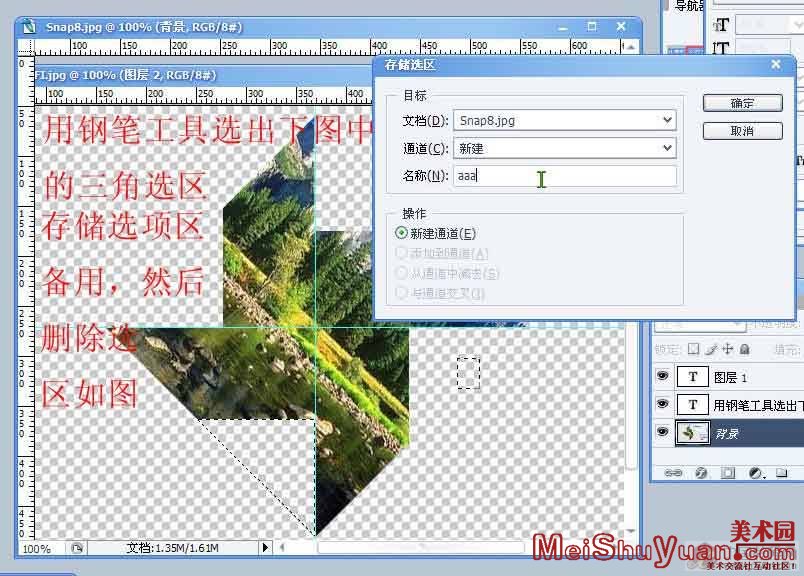
Task: Click the vertical scrollbar down arrow
Action: tap(631, 531)
